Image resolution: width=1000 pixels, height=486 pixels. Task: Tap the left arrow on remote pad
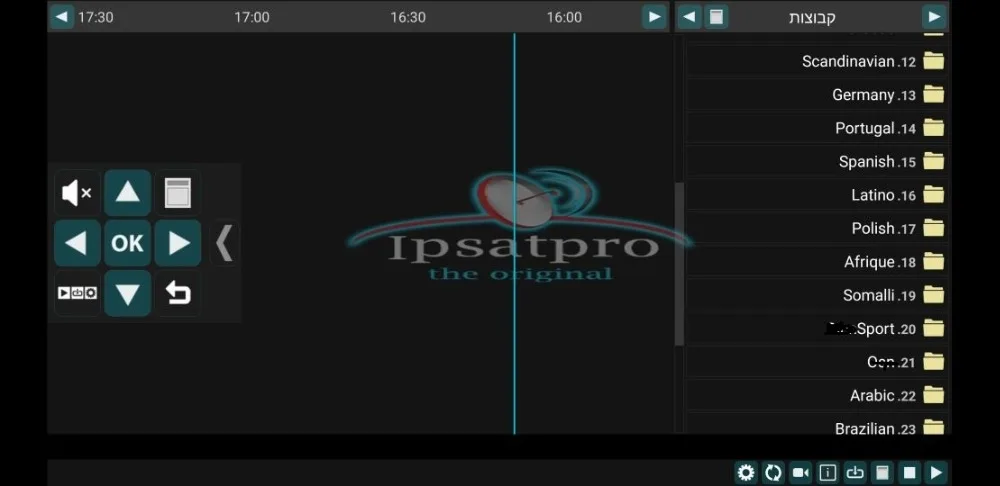point(77,243)
